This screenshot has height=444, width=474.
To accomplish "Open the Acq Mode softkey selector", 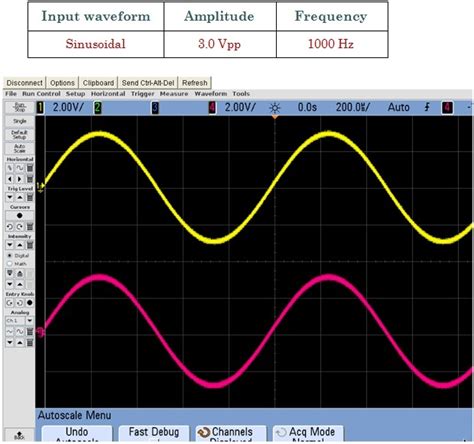I will 308,434.
